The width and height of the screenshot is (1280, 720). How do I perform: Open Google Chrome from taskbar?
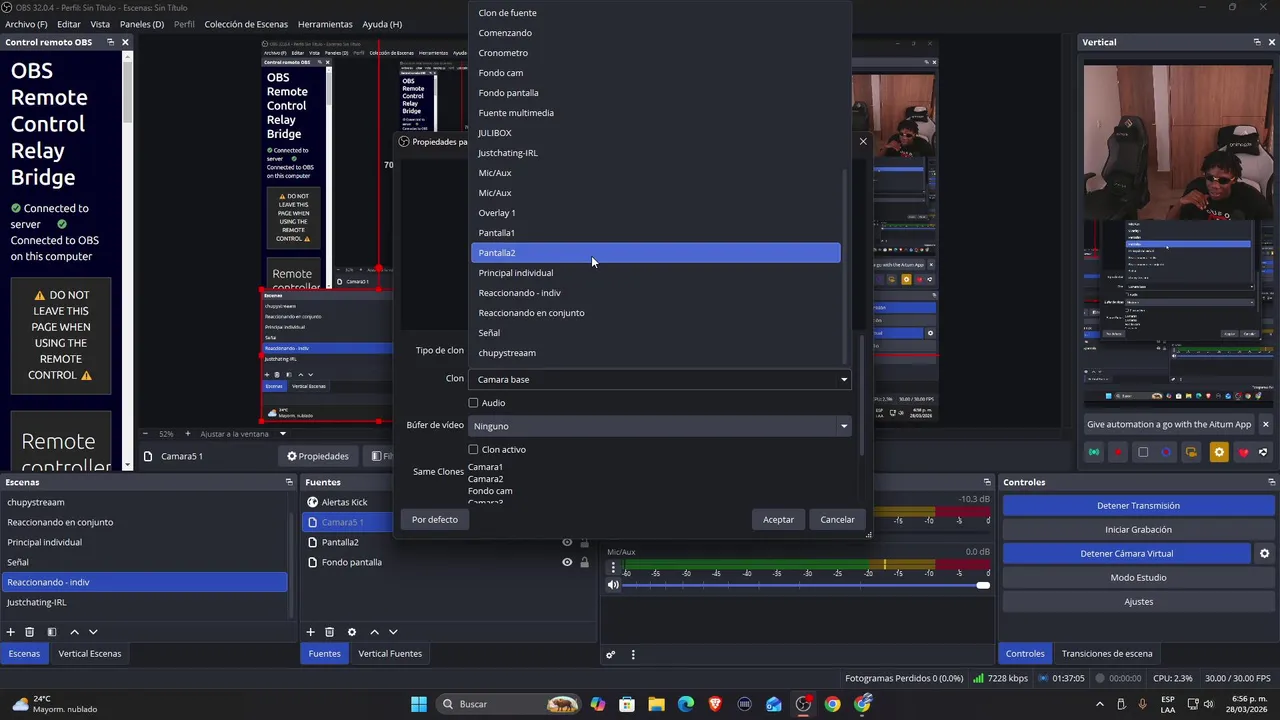coord(832,704)
